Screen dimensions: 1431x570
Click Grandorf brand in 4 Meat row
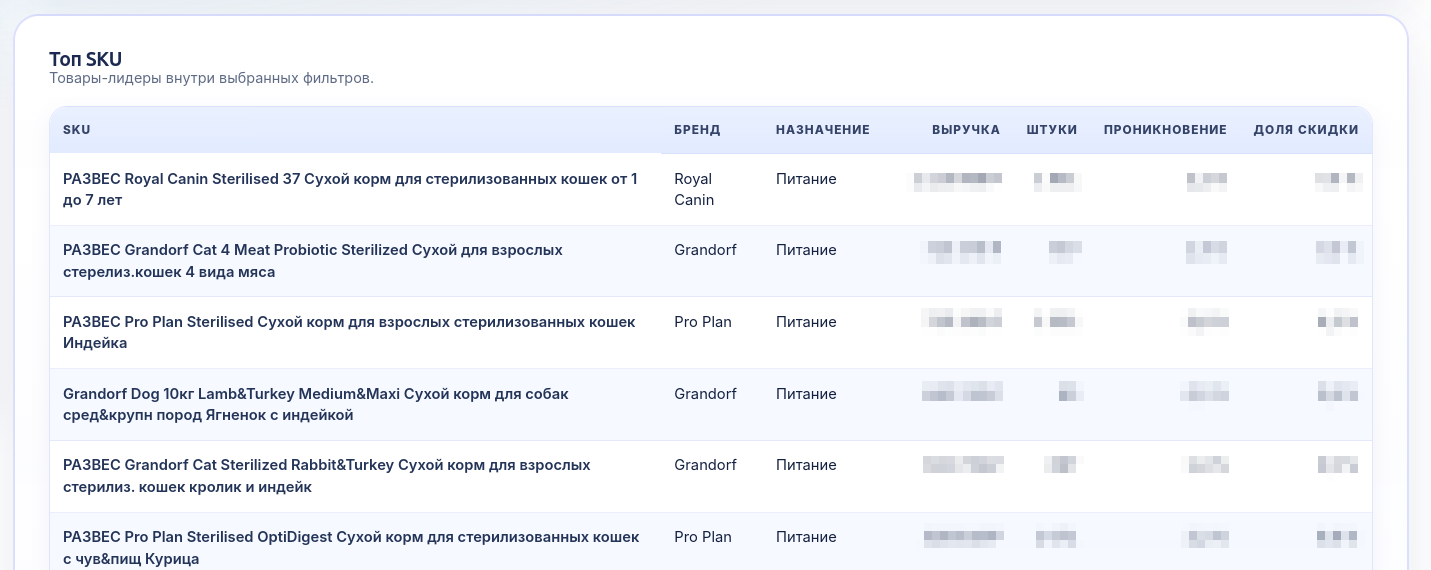704,250
